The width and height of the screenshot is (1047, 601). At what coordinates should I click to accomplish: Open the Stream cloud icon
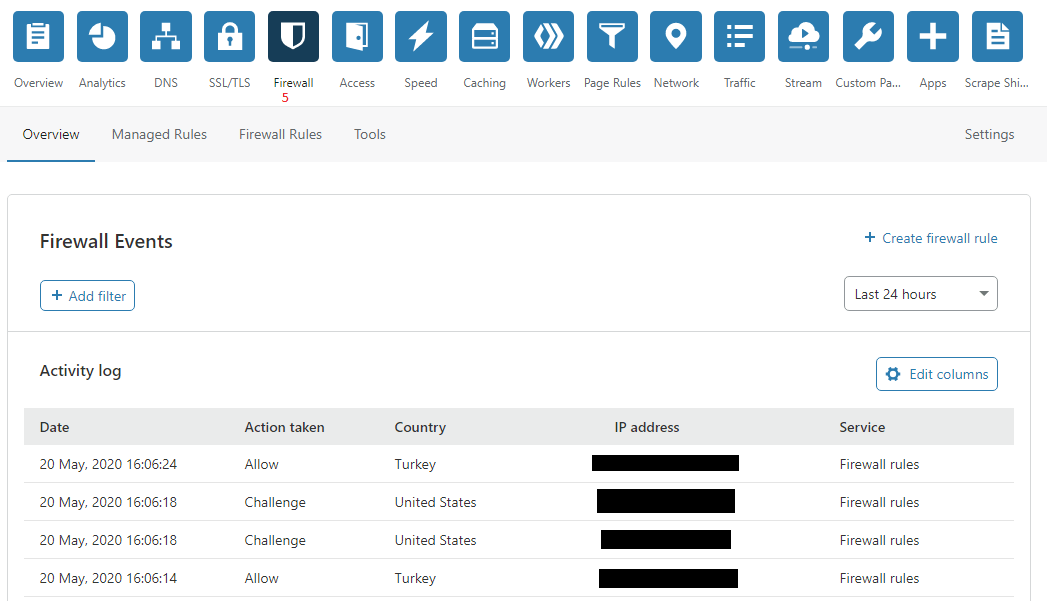[803, 36]
